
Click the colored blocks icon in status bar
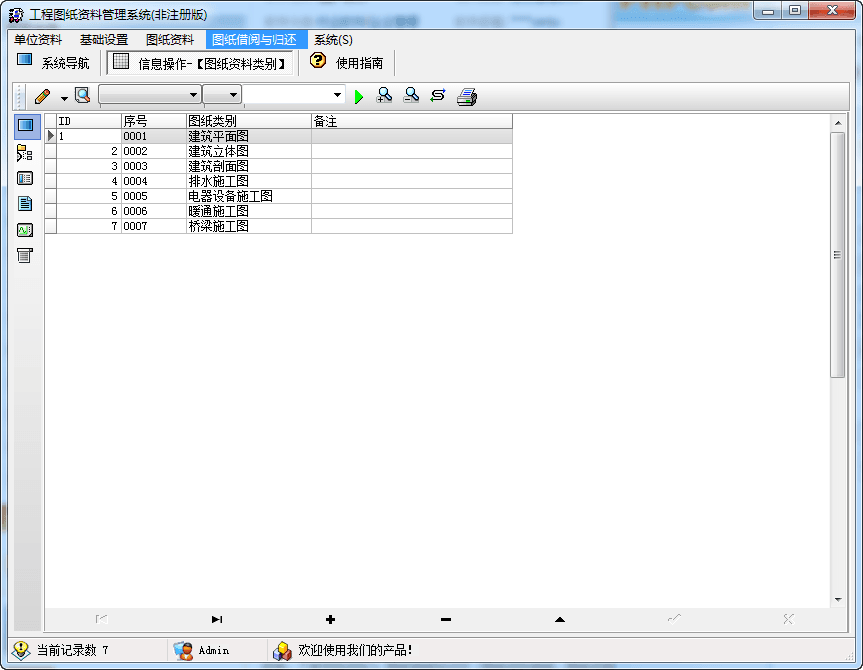pyautogui.click(x=282, y=651)
